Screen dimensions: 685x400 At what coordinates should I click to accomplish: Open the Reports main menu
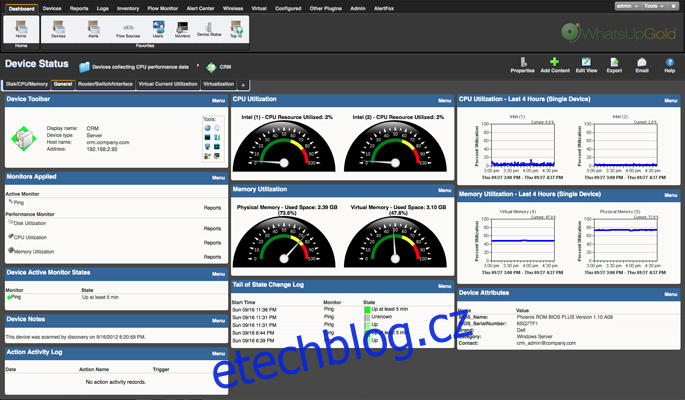point(79,8)
